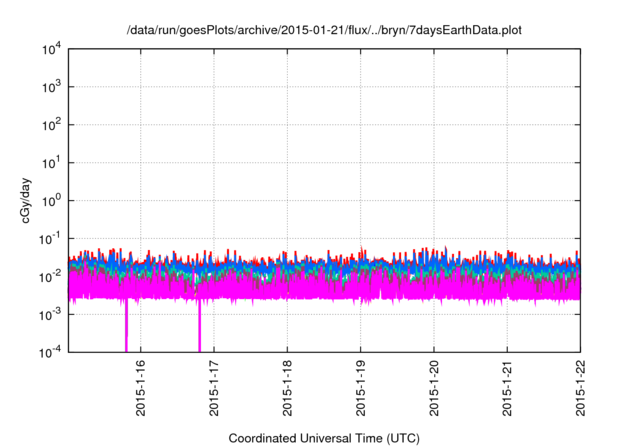Click the 2015-1-22 date tick label
Screen dimensions: 640x448
point(580,388)
